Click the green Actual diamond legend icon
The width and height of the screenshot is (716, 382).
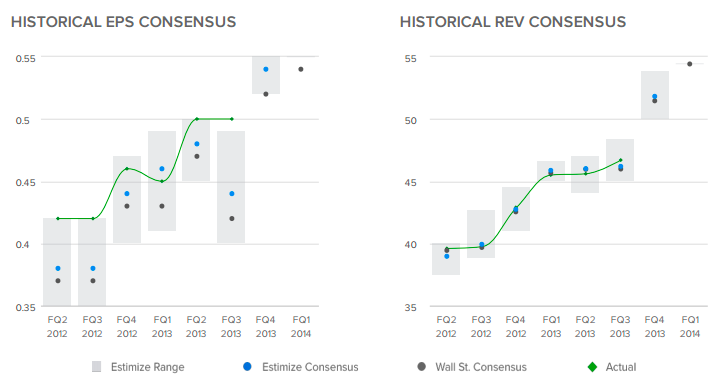(592, 366)
